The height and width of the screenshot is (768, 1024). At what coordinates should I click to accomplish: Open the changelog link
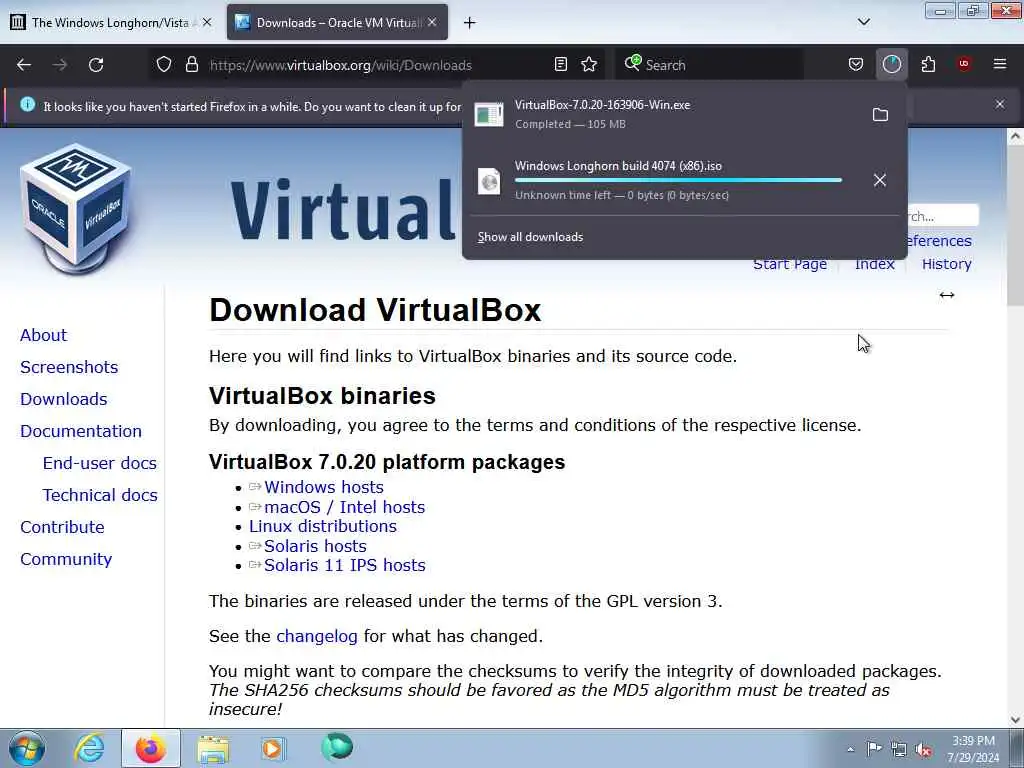[317, 636]
